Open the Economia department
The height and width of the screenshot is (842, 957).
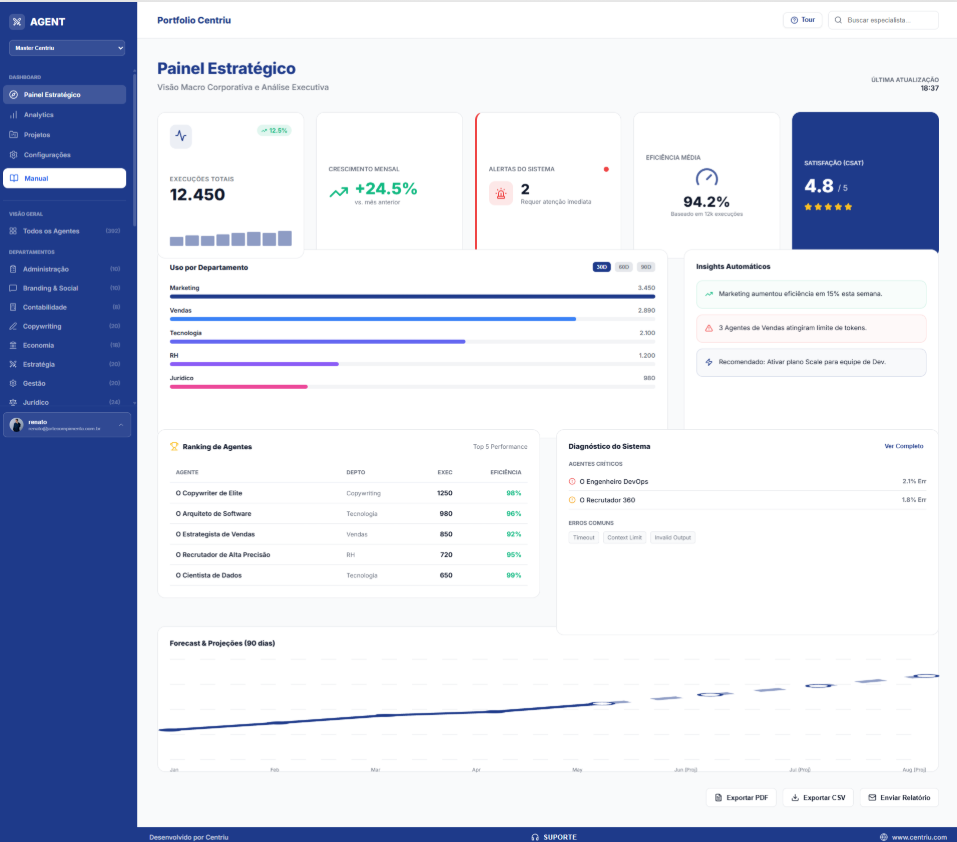(65, 345)
